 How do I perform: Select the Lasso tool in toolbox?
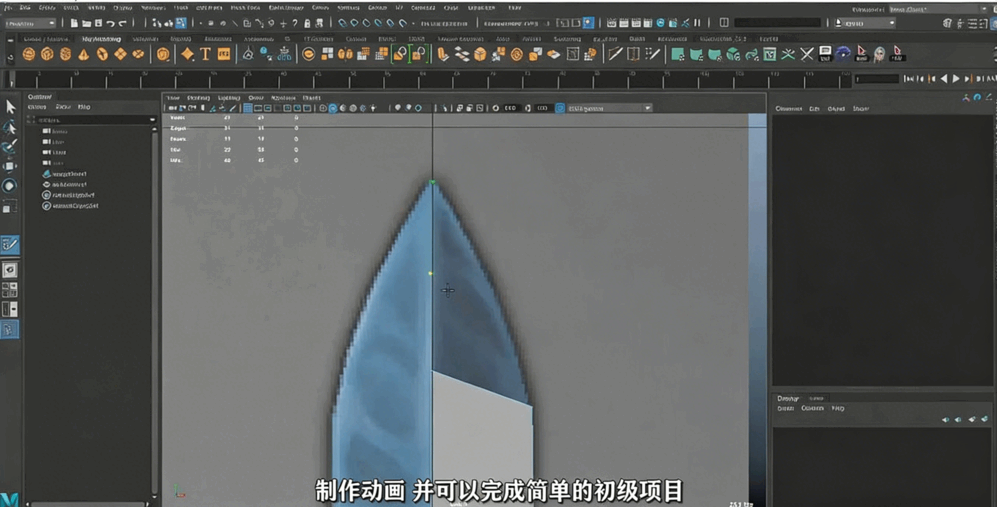pos(10,127)
